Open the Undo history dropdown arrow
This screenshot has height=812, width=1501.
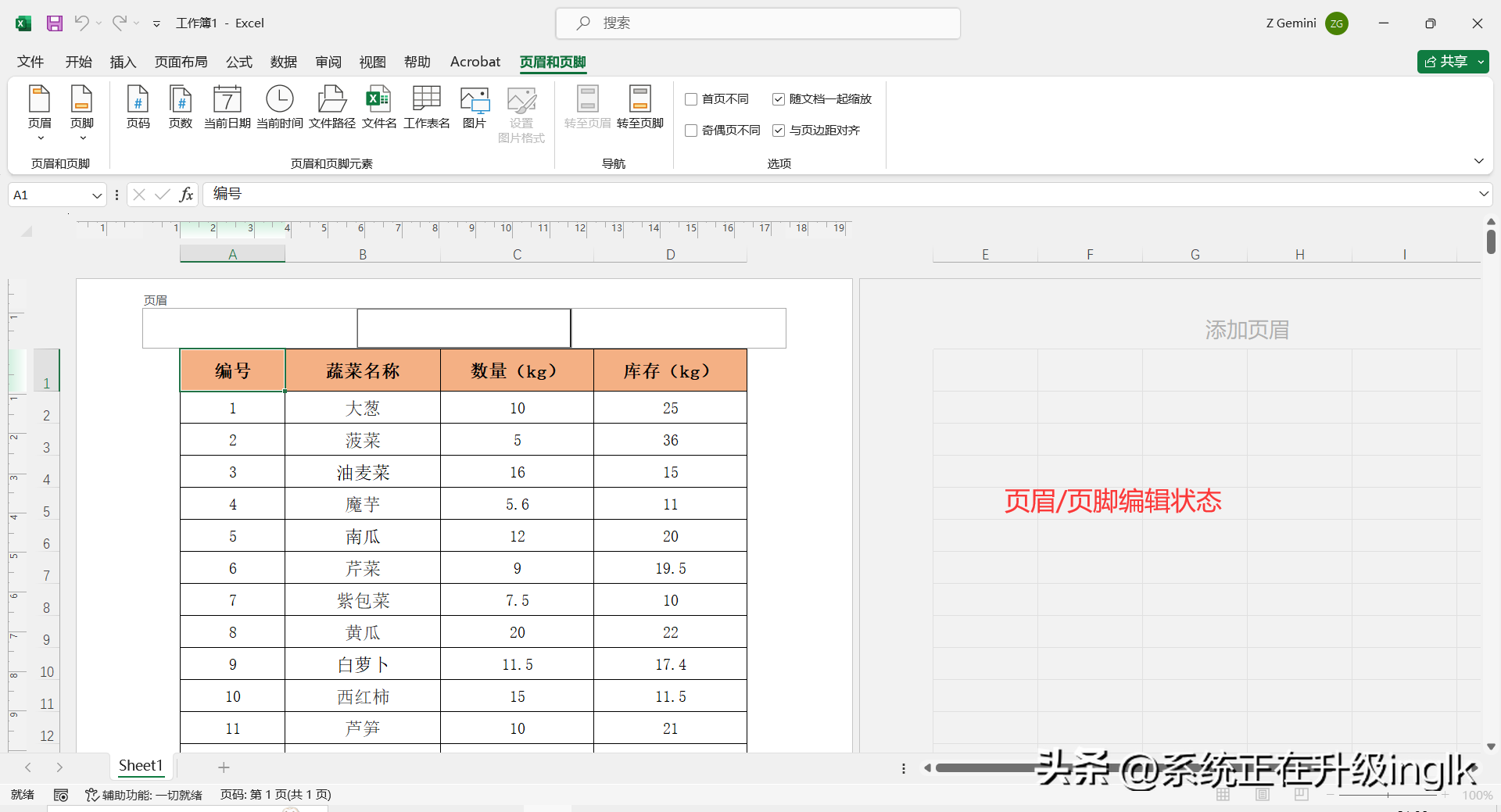tap(99, 23)
